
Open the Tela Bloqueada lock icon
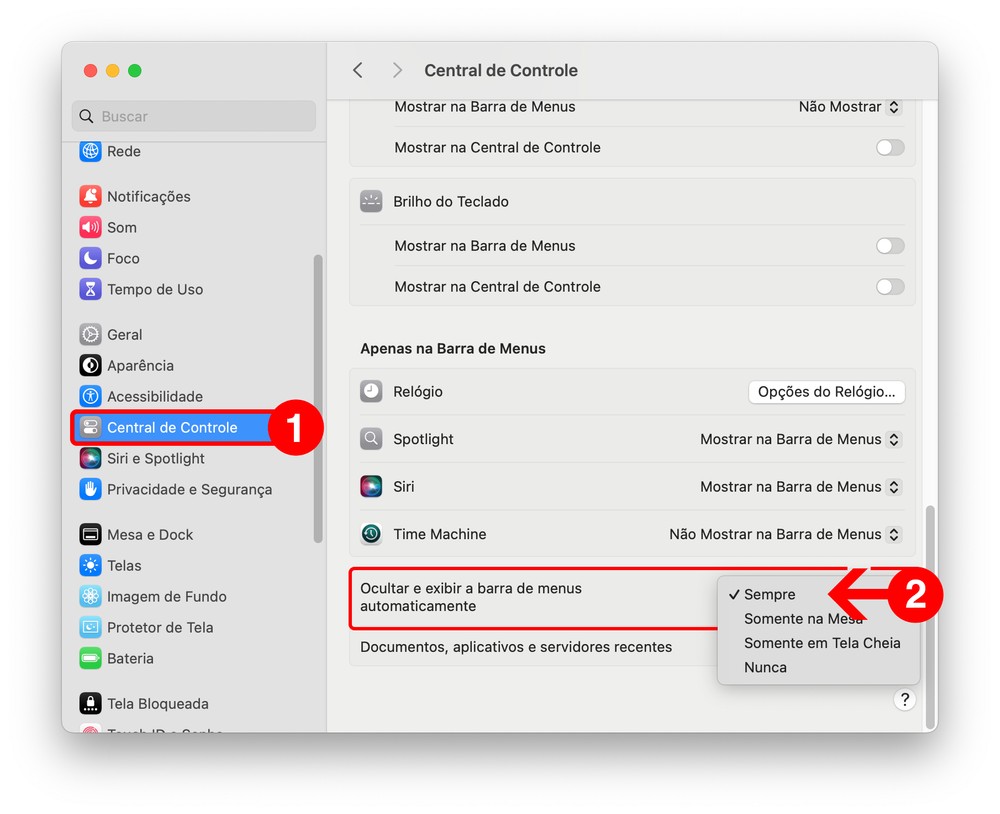pos(90,704)
